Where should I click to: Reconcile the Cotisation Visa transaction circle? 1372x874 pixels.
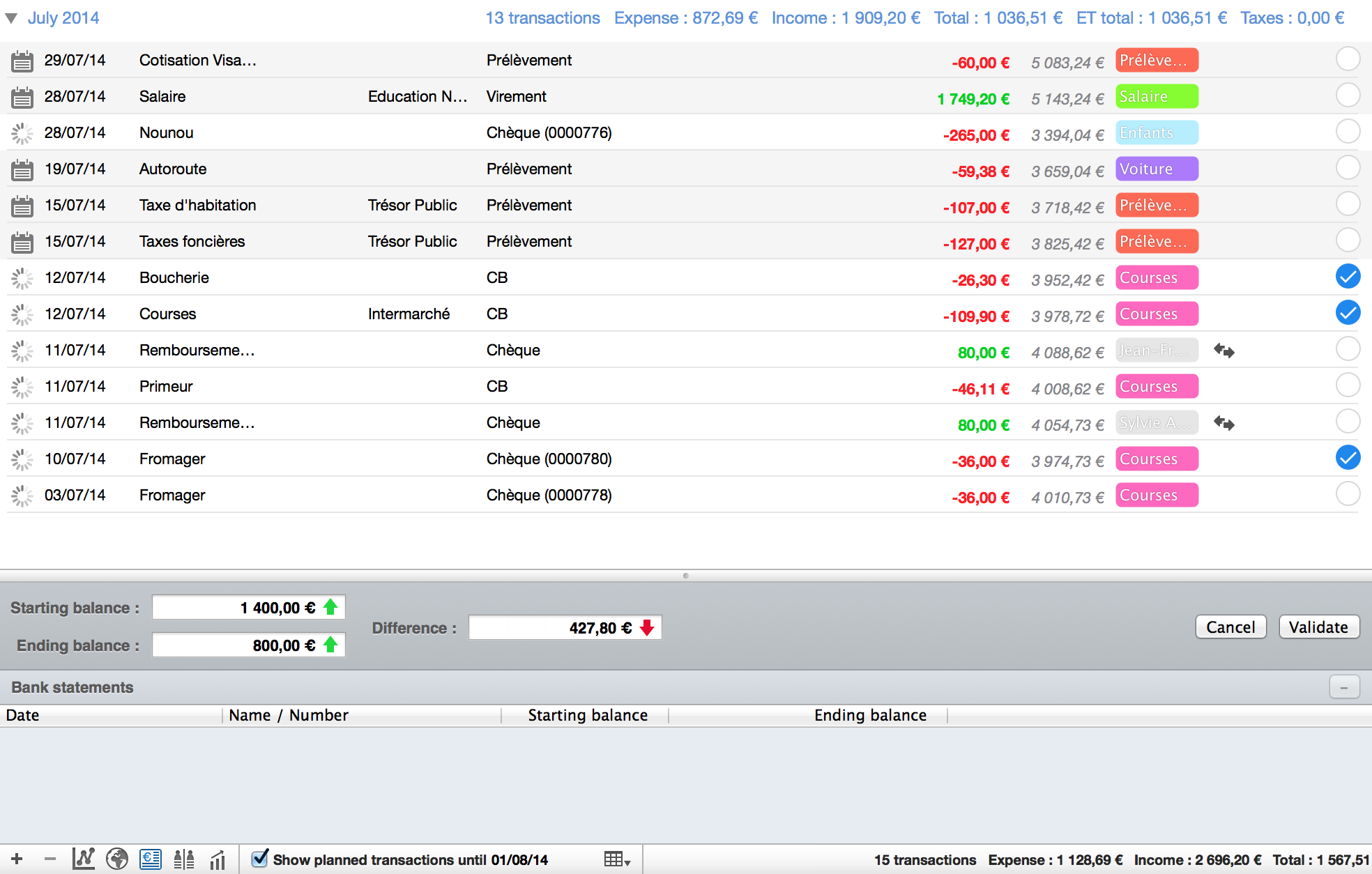[1348, 59]
